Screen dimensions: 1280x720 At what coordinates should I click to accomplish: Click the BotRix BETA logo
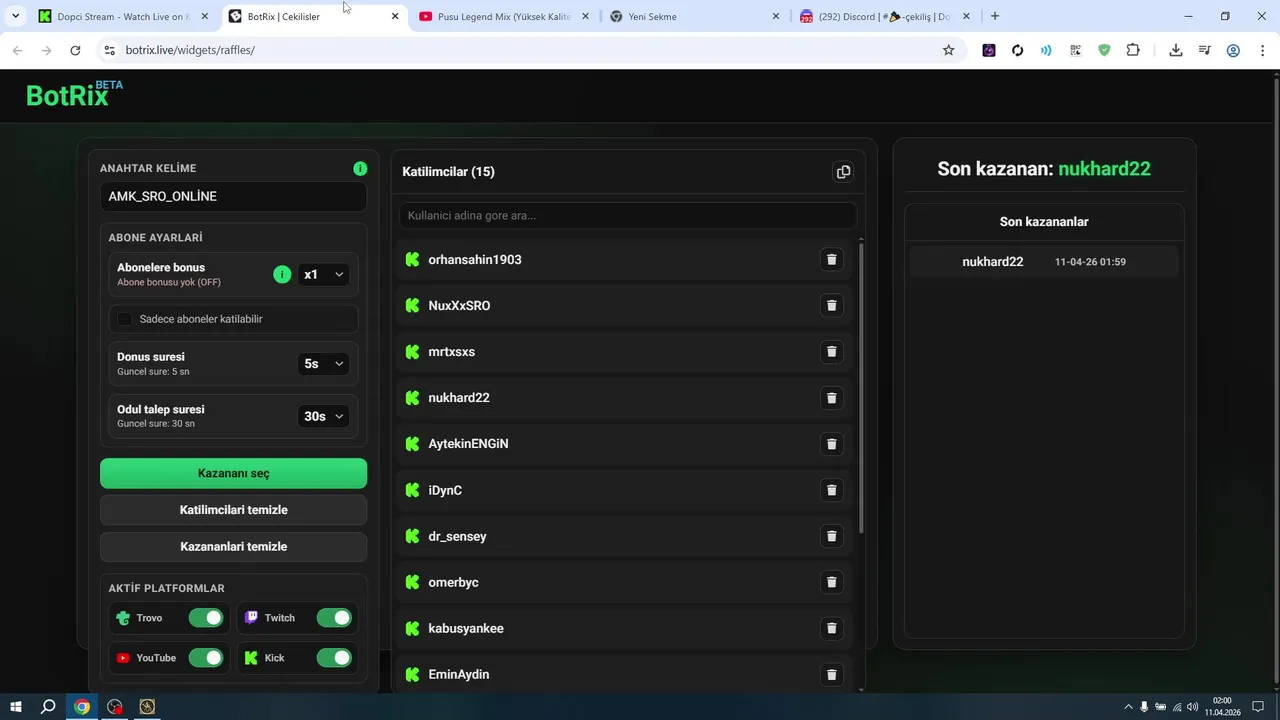click(74, 94)
